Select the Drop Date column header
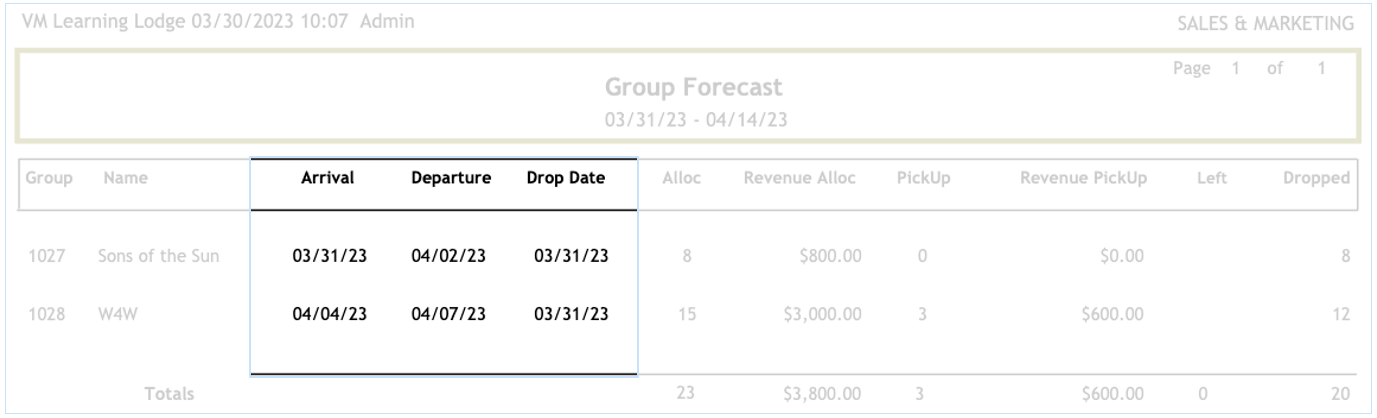Image resolution: width=1377 pixels, height=418 pixels. click(x=568, y=178)
